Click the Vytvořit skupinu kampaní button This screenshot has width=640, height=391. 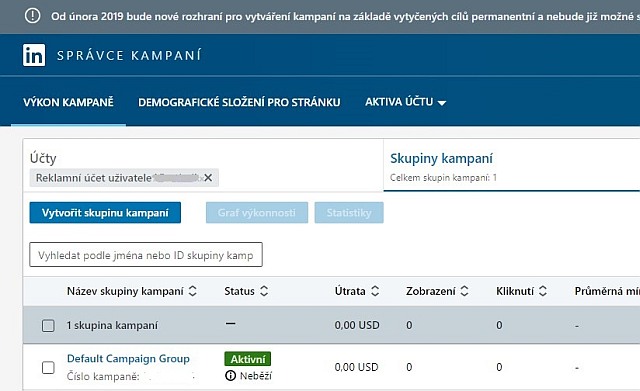point(105,213)
